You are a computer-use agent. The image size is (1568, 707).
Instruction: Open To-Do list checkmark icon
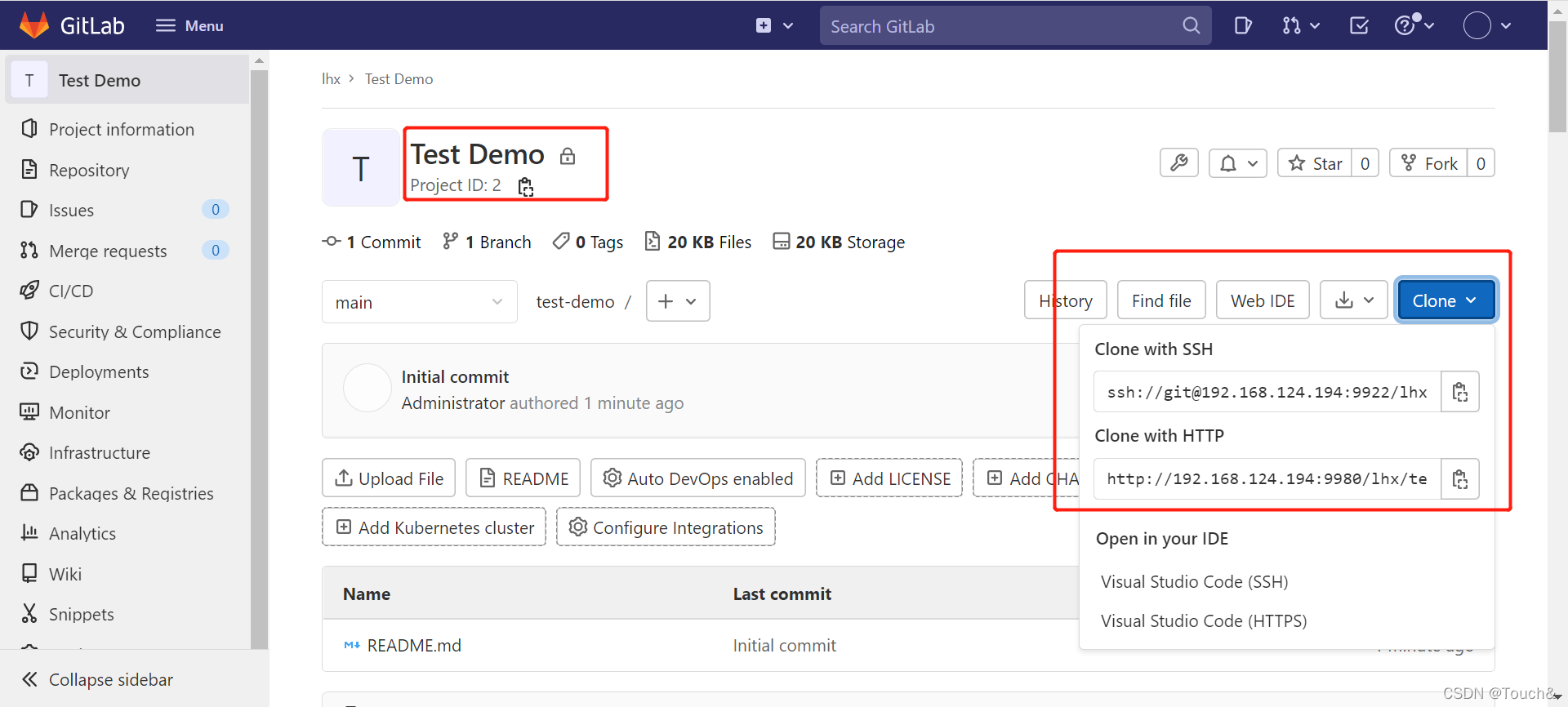[1359, 25]
